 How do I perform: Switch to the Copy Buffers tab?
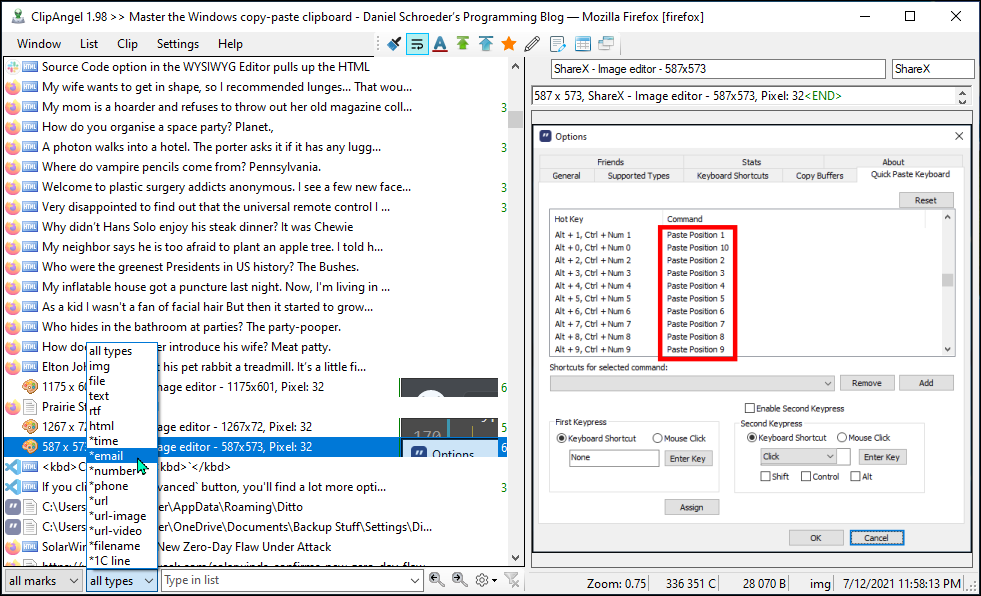tap(820, 176)
